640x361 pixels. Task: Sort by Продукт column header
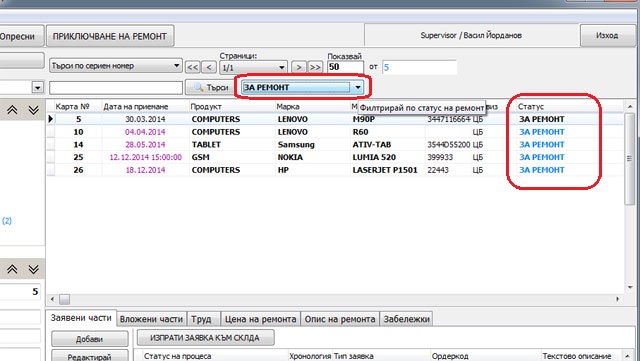tap(206, 107)
